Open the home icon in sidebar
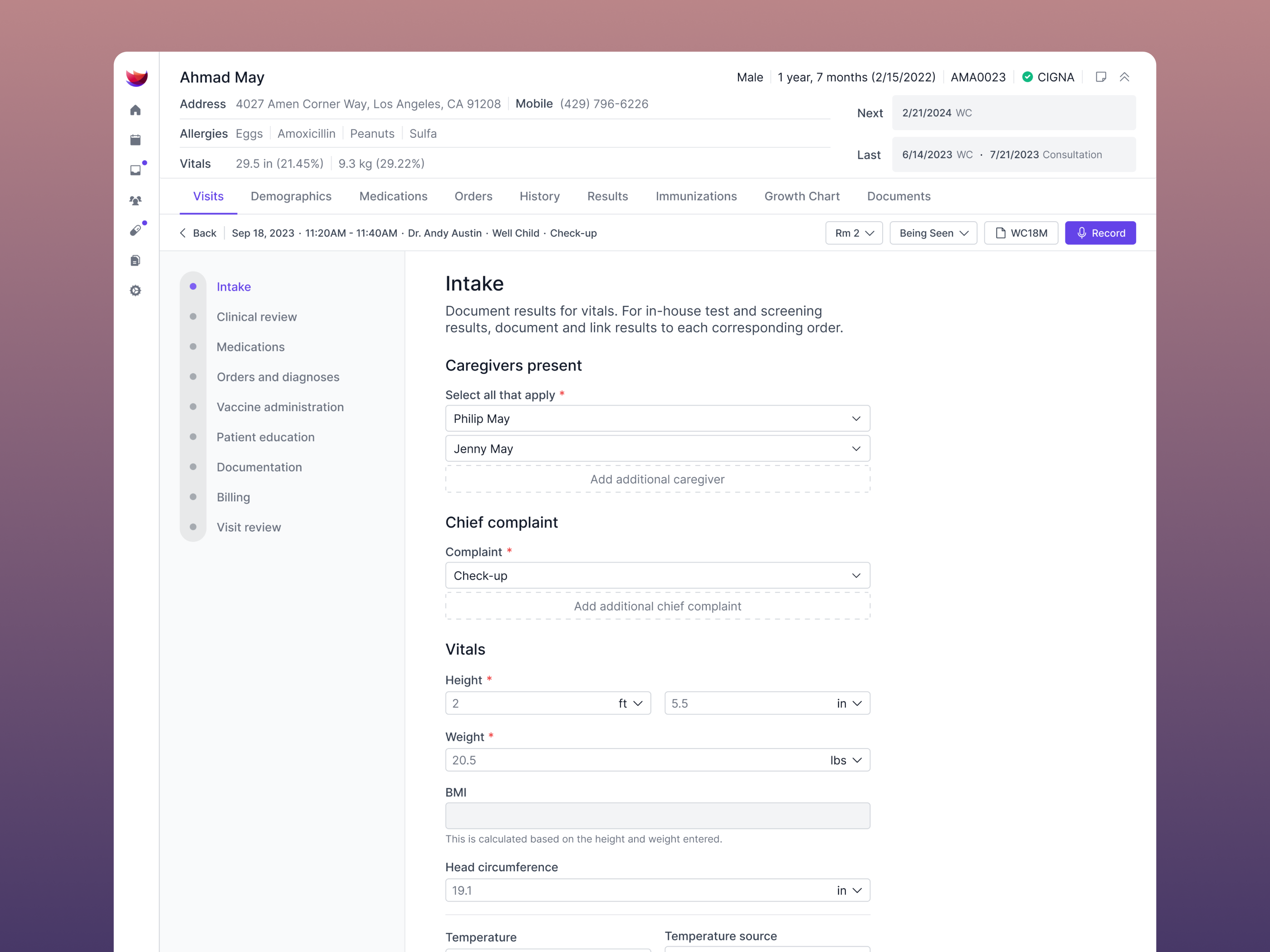Image resolution: width=1270 pixels, height=952 pixels. pos(136,110)
